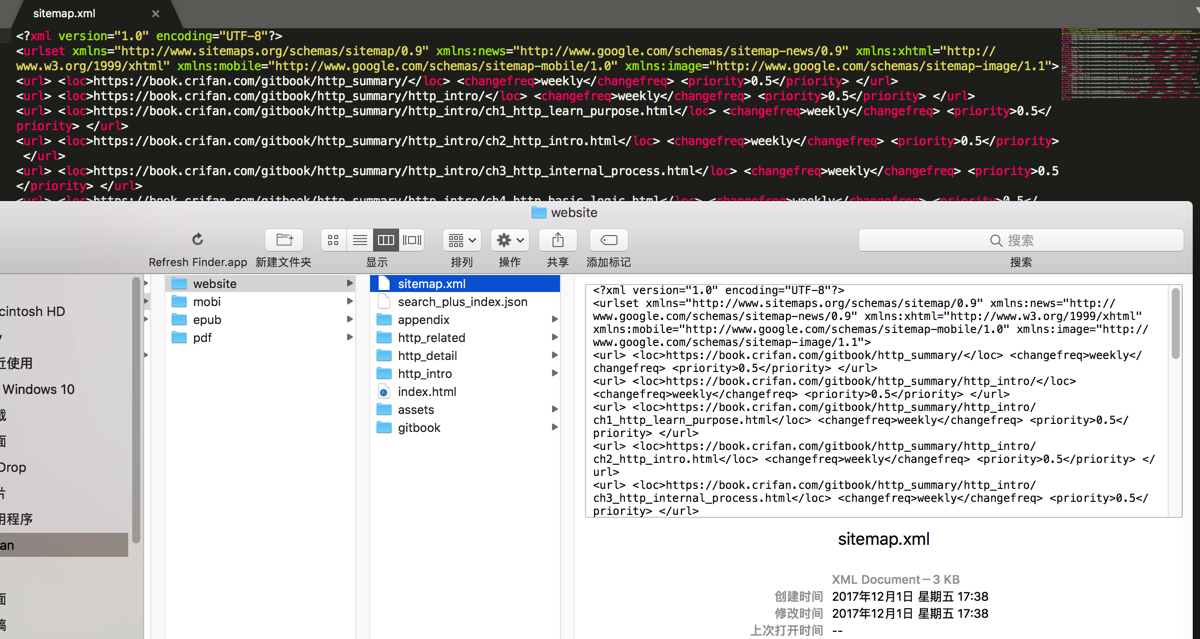Select the website folder in column
This screenshot has height=639, width=1200.
260,284
